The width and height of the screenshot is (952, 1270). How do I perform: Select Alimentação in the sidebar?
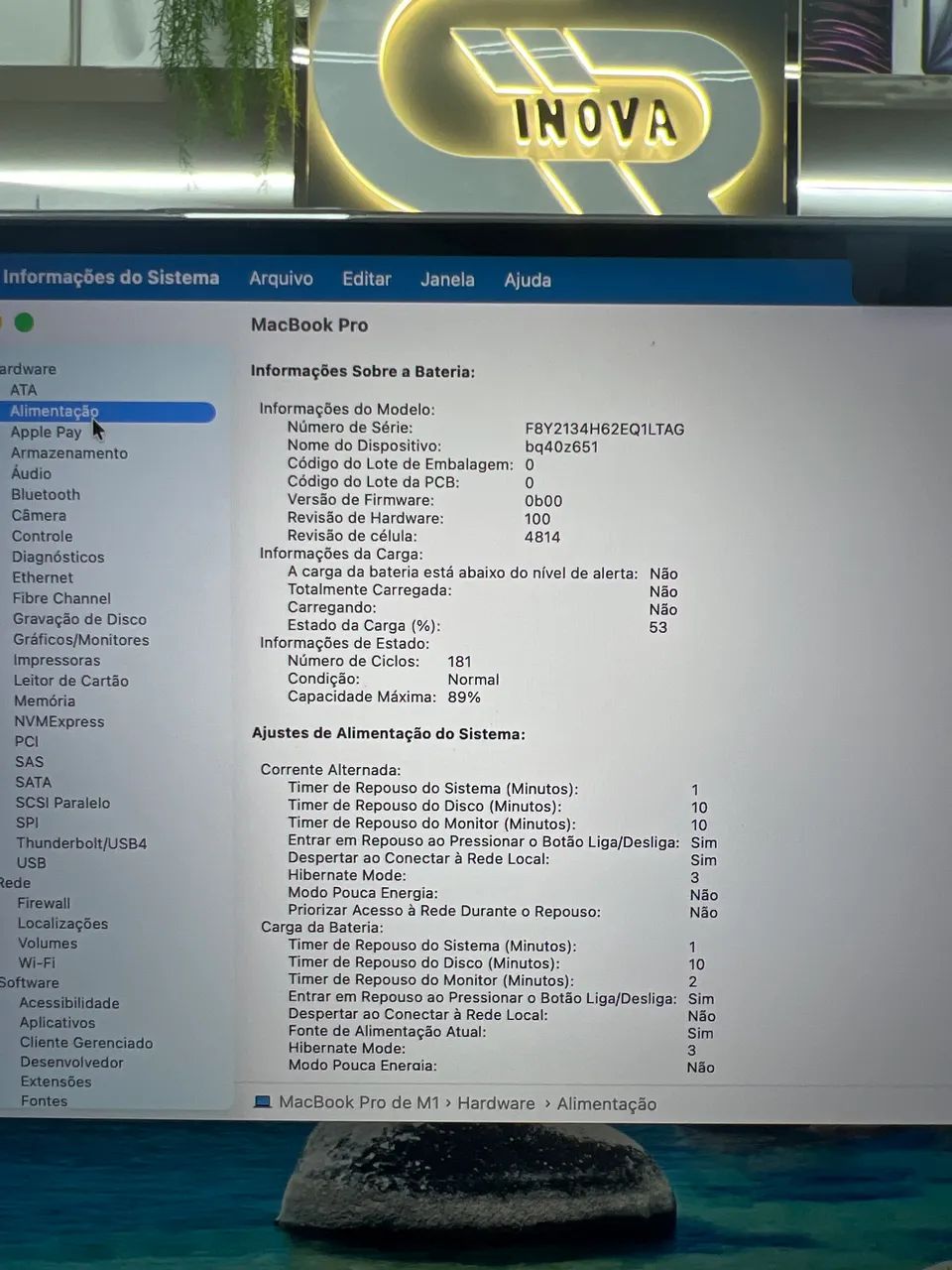(109, 411)
